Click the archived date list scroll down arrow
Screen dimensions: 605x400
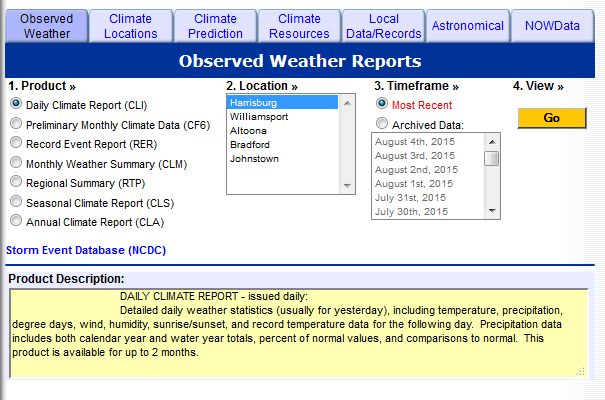(492, 211)
